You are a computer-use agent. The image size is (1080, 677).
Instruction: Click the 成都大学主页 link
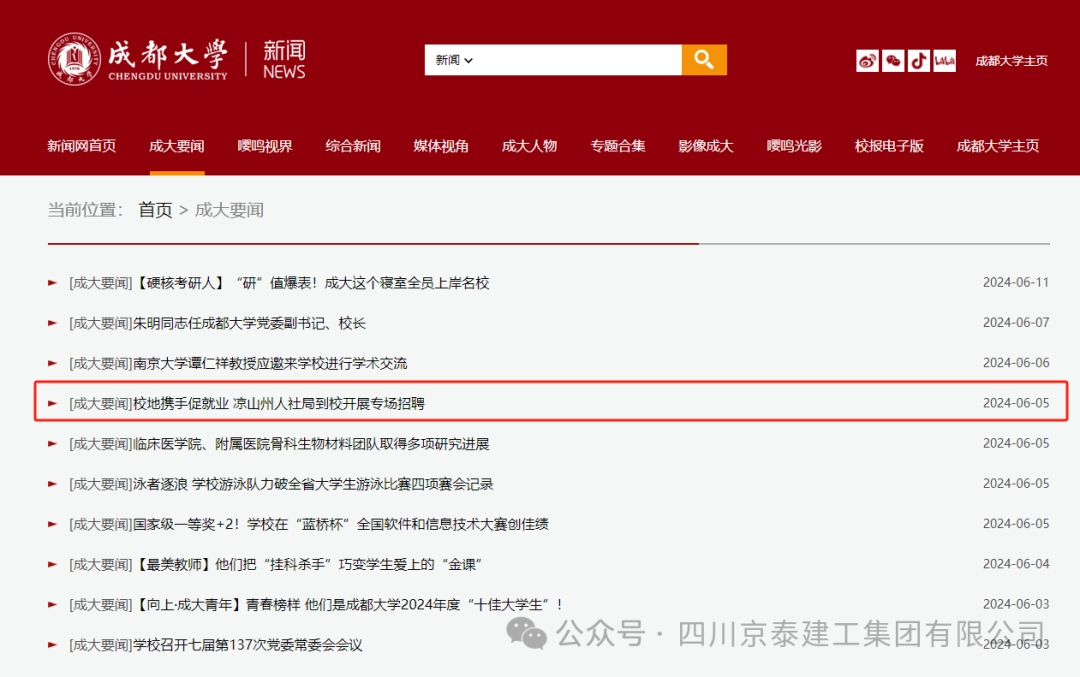pos(1011,60)
